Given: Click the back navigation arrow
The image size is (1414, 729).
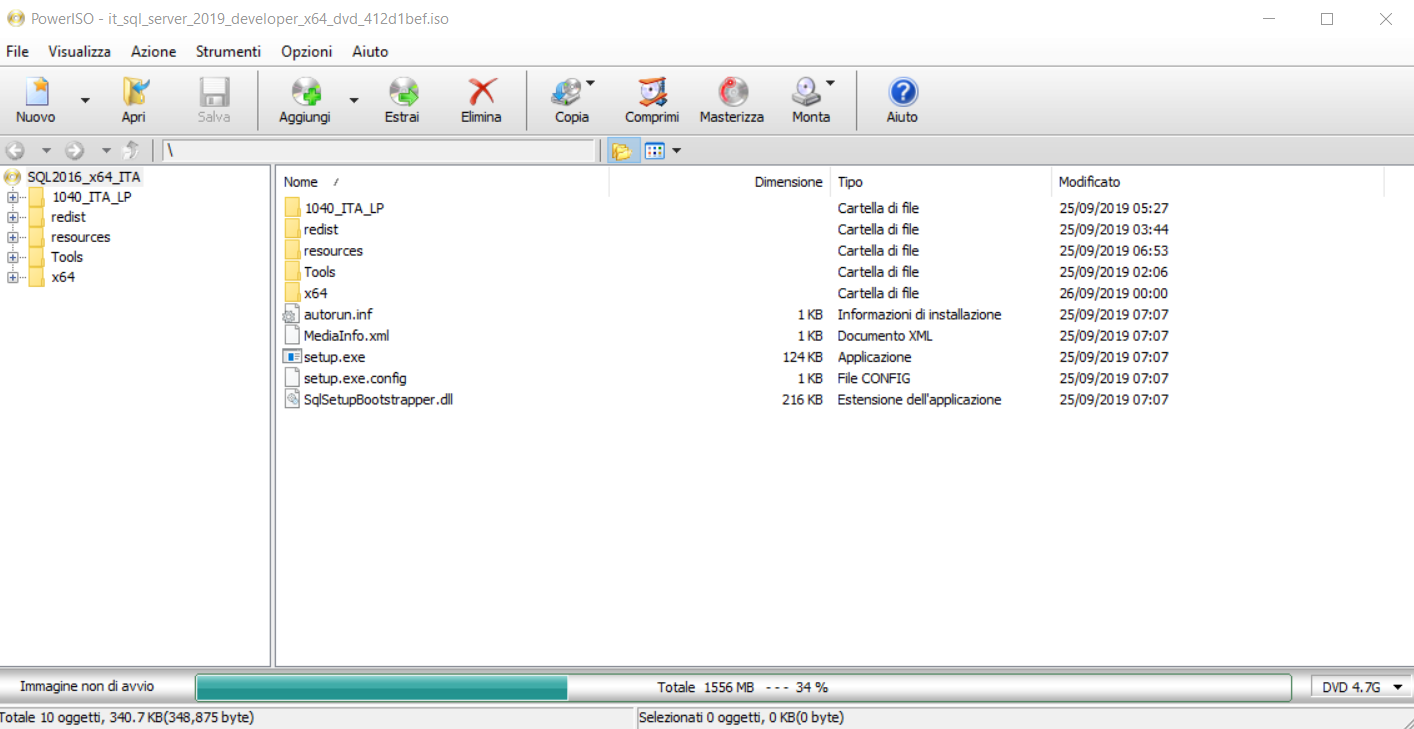Looking at the screenshot, I should click(15, 151).
